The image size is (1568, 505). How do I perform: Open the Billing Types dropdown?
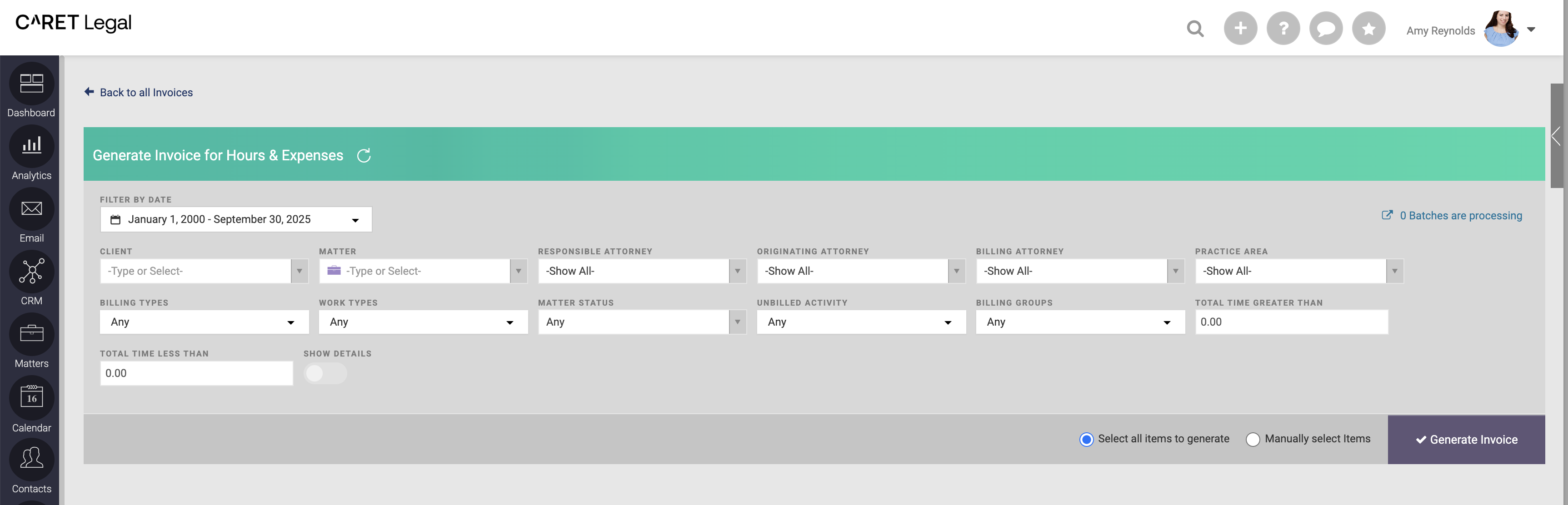(x=204, y=322)
